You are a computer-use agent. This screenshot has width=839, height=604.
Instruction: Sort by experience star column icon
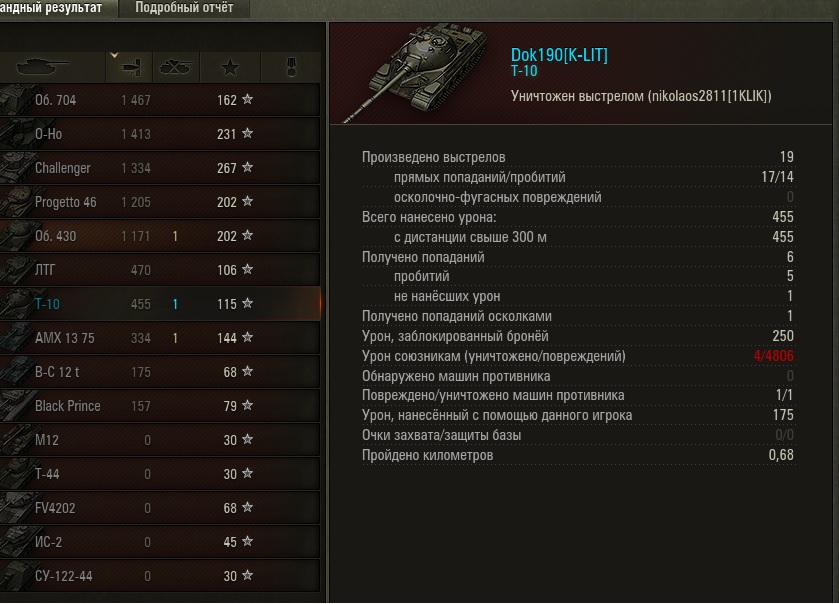(x=230, y=67)
